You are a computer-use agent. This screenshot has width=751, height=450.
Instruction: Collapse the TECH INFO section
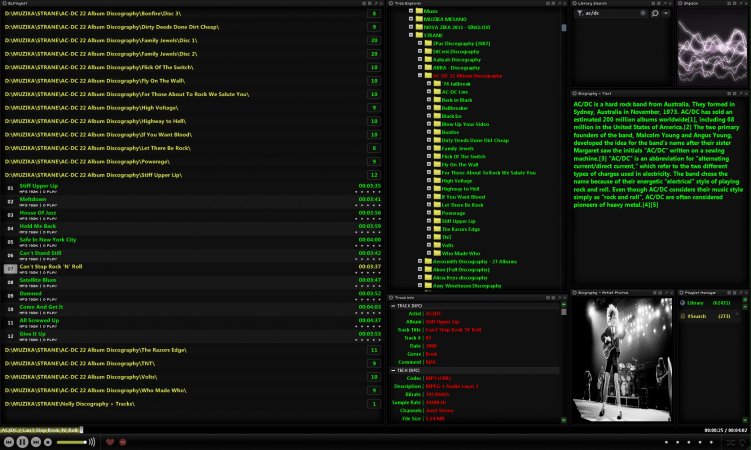point(393,370)
